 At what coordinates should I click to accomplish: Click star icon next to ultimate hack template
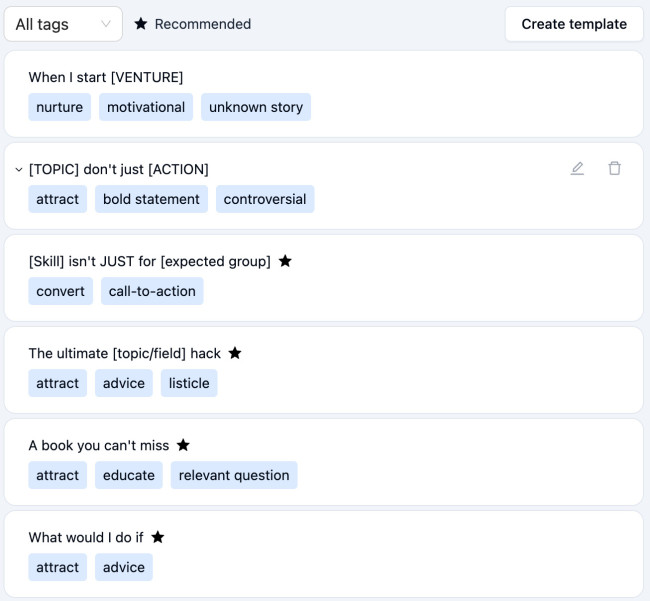pyautogui.click(x=235, y=353)
